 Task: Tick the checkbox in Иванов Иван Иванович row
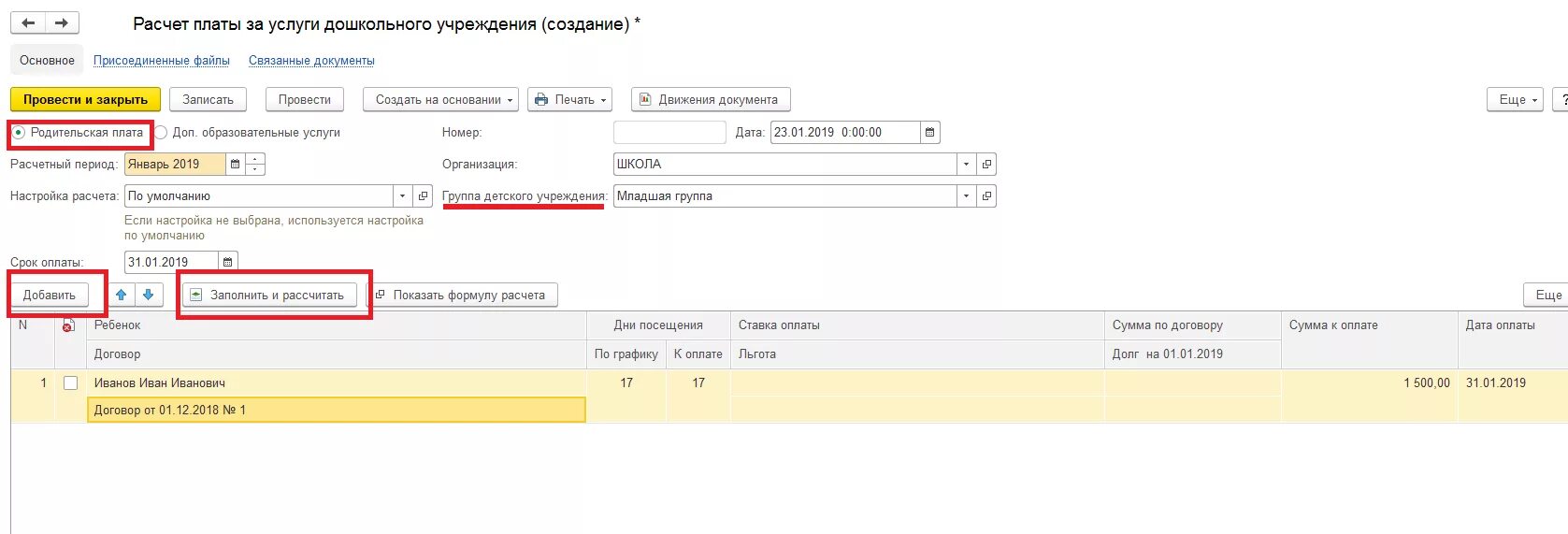click(x=70, y=383)
